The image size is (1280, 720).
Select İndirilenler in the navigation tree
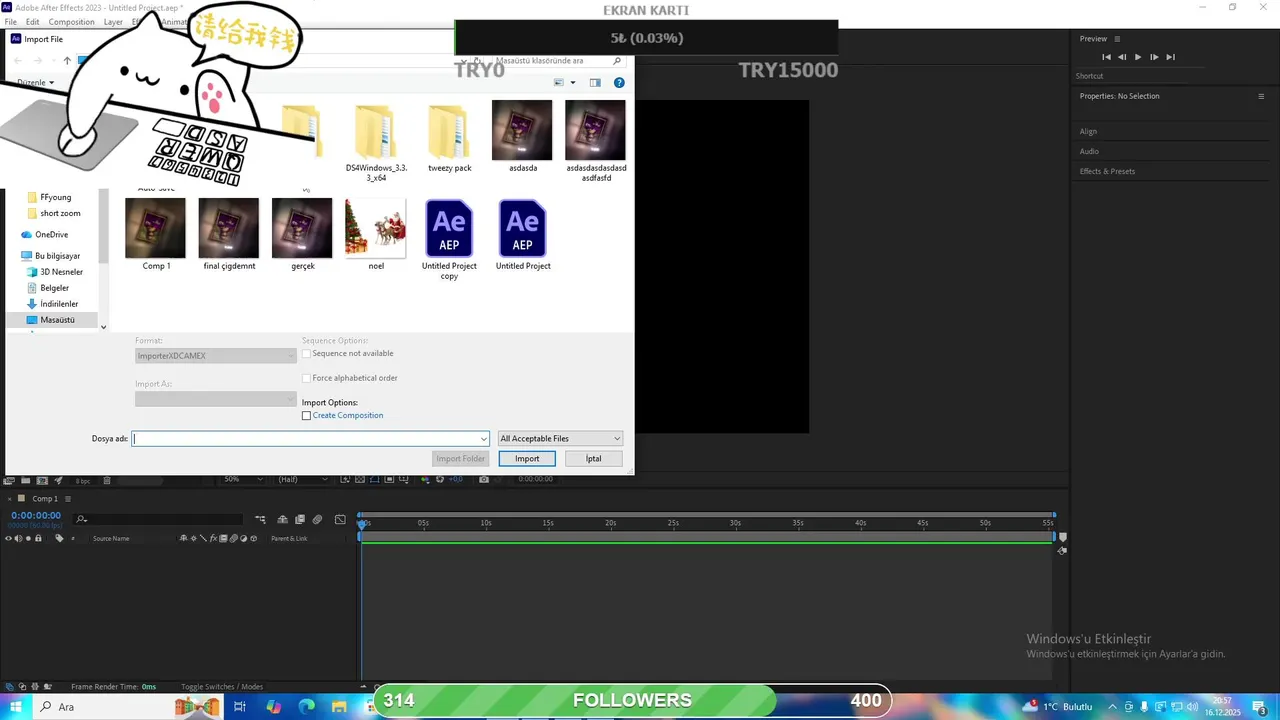(59, 304)
